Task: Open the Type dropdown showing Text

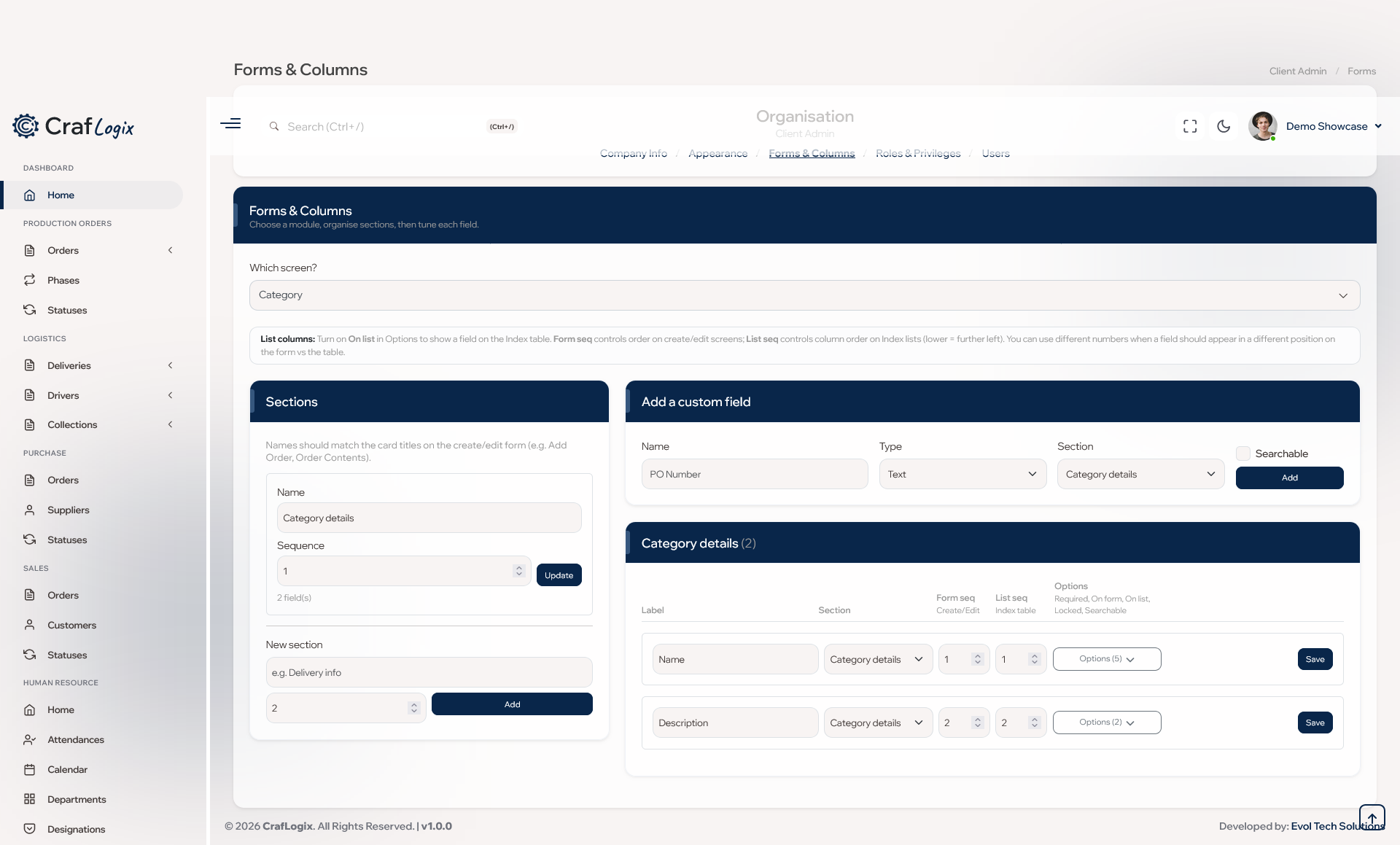Action: 962,474
